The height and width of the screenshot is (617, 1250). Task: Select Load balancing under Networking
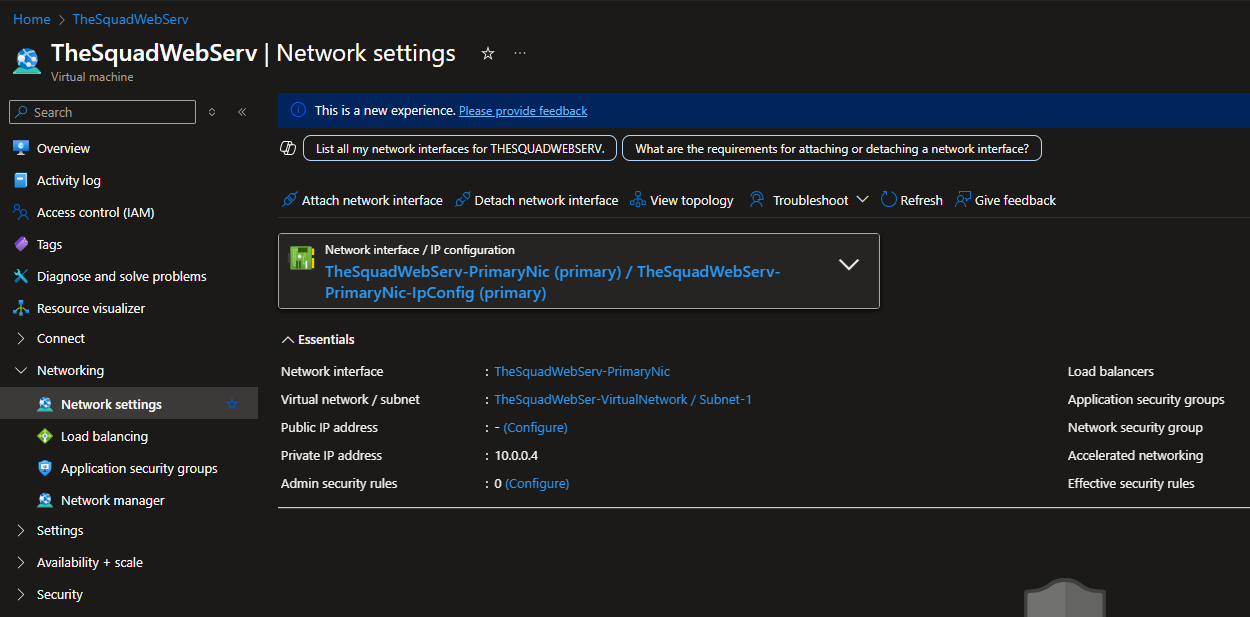(104, 436)
